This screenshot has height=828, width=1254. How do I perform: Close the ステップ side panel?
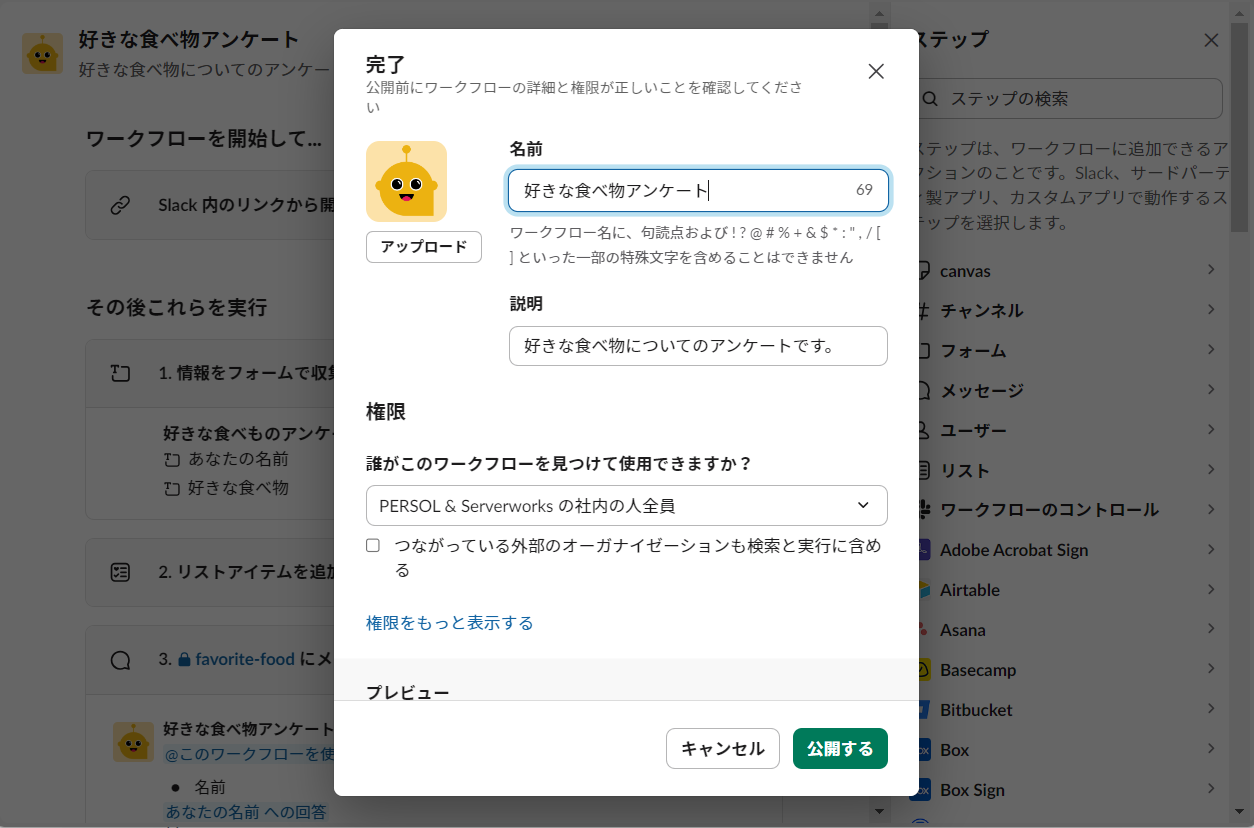click(1211, 40)
